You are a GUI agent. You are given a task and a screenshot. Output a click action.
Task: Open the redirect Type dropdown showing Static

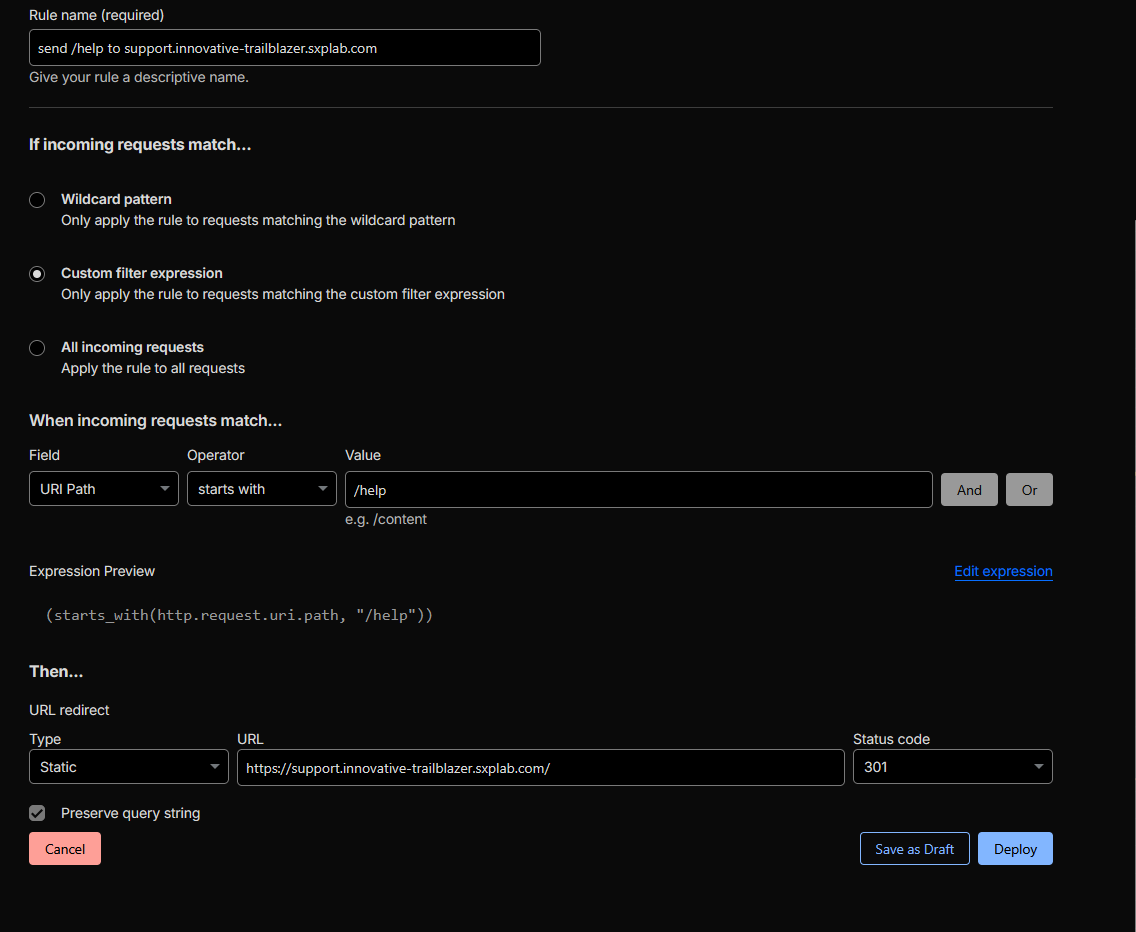click(x=129, y=767)
